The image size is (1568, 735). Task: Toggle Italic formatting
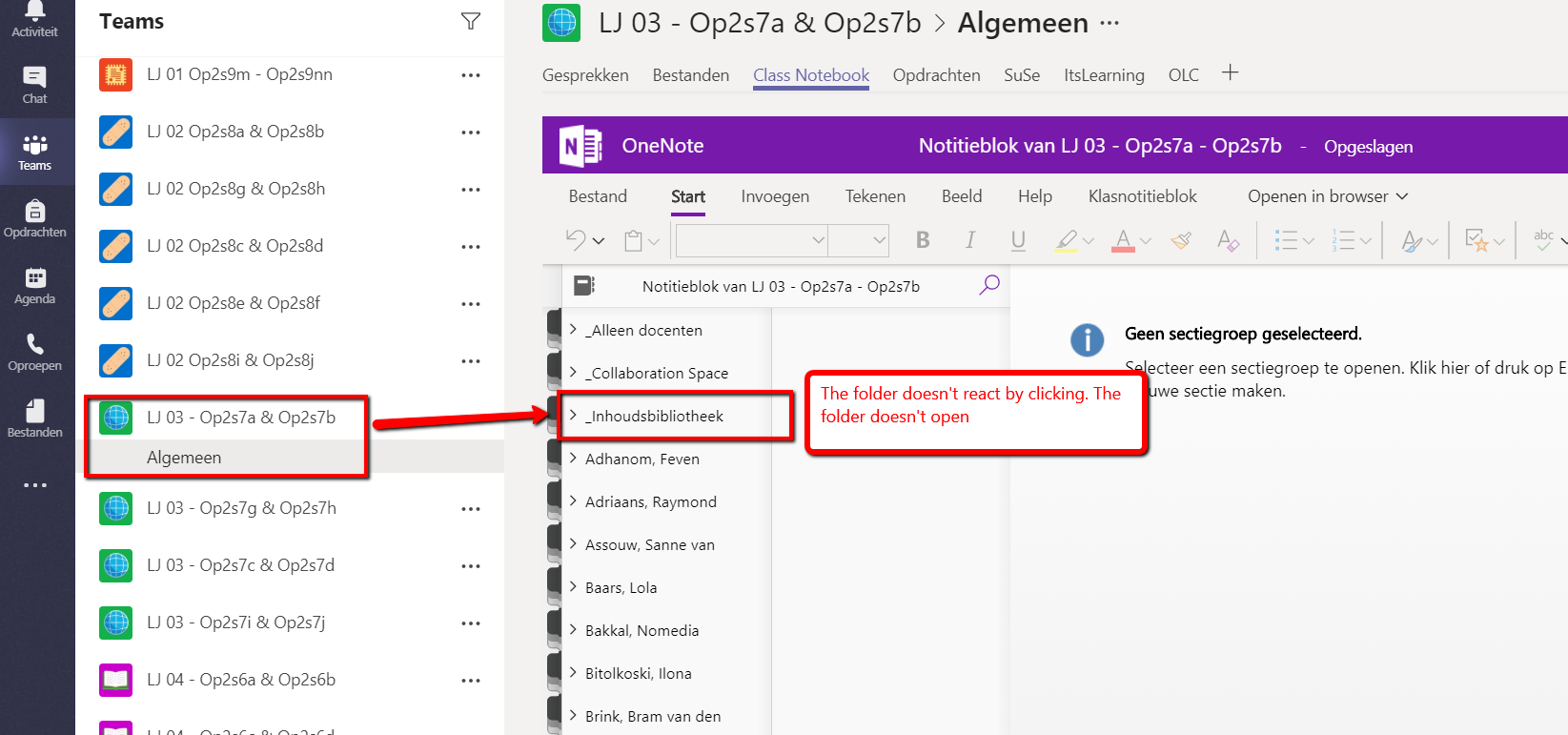970,240
